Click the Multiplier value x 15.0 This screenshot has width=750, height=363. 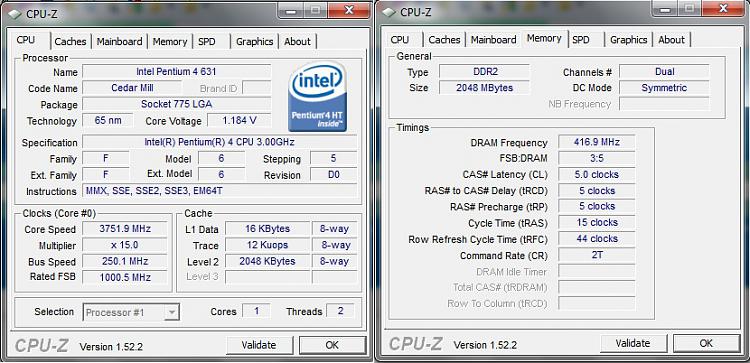click(x=125, y=245)
